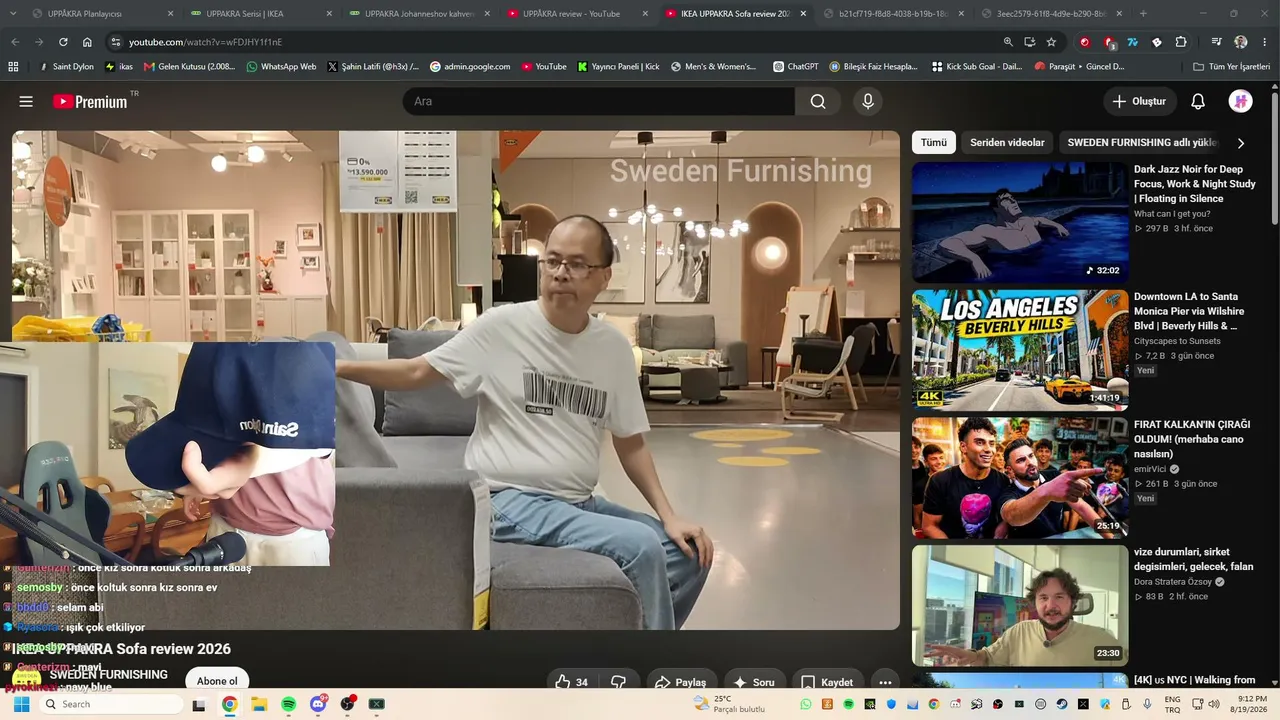This screenshot has width=1280, height=720.
Task: Click the Soru ask button
Action: pos(754,682)
